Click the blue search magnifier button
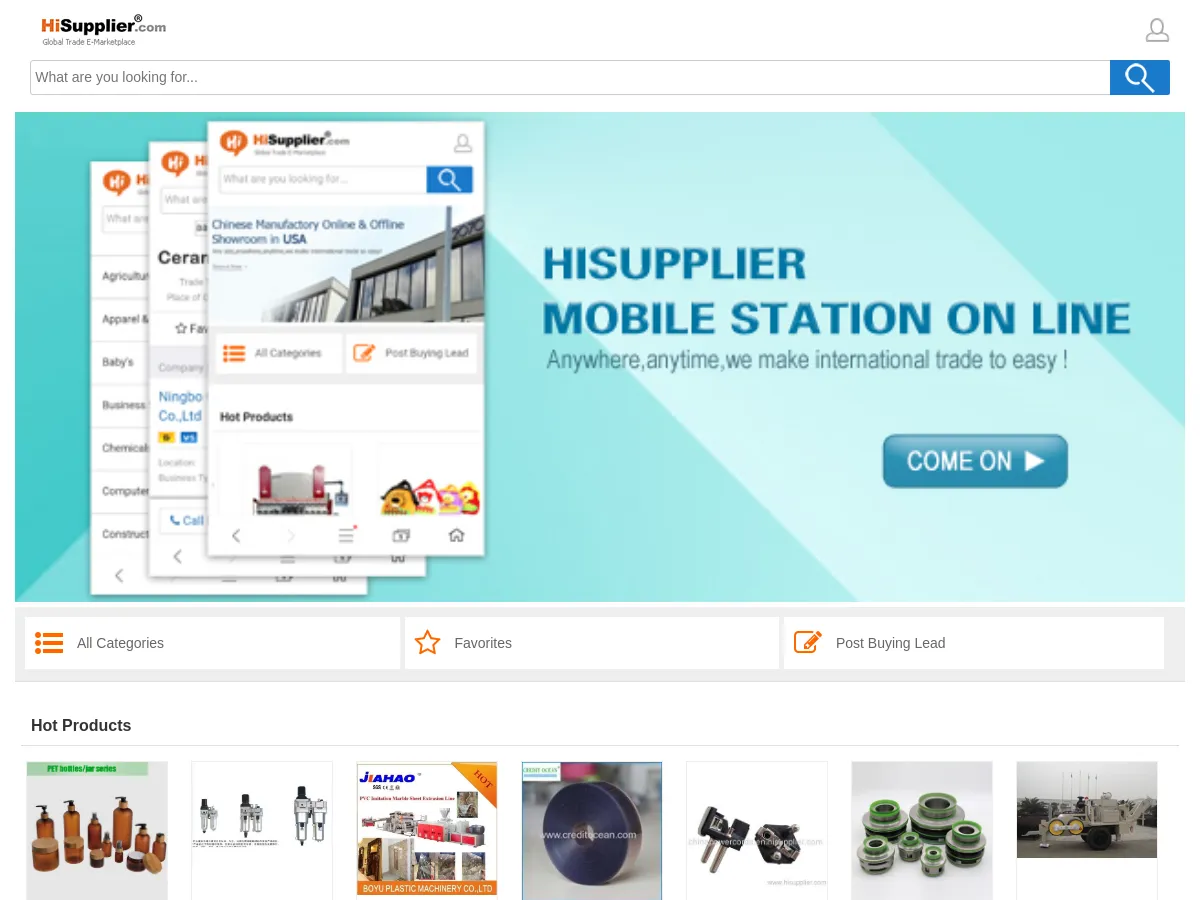1200x900 pixels. click(x=1140, y=77)
